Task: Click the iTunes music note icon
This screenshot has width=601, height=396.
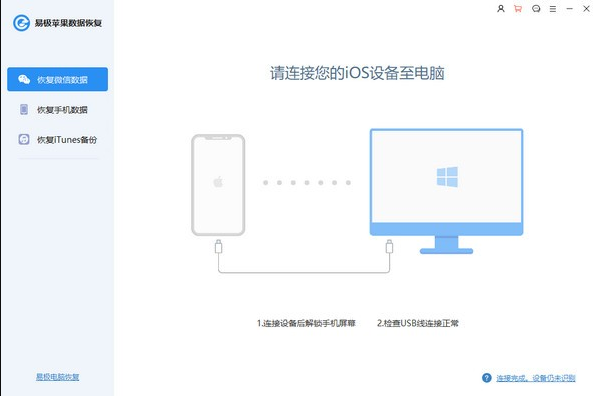Action: click(24, 139)
